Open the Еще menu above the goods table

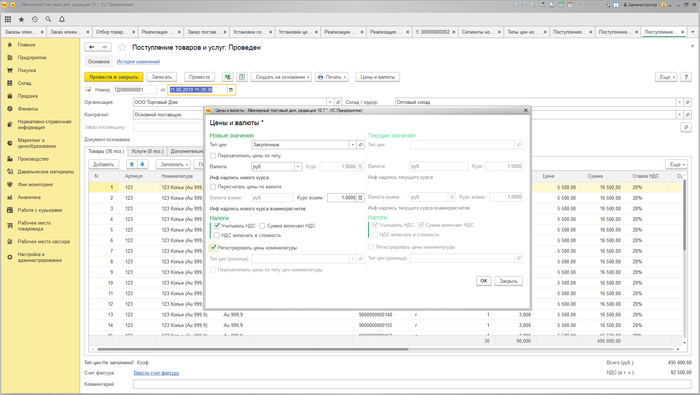click(x=676, y=164)
